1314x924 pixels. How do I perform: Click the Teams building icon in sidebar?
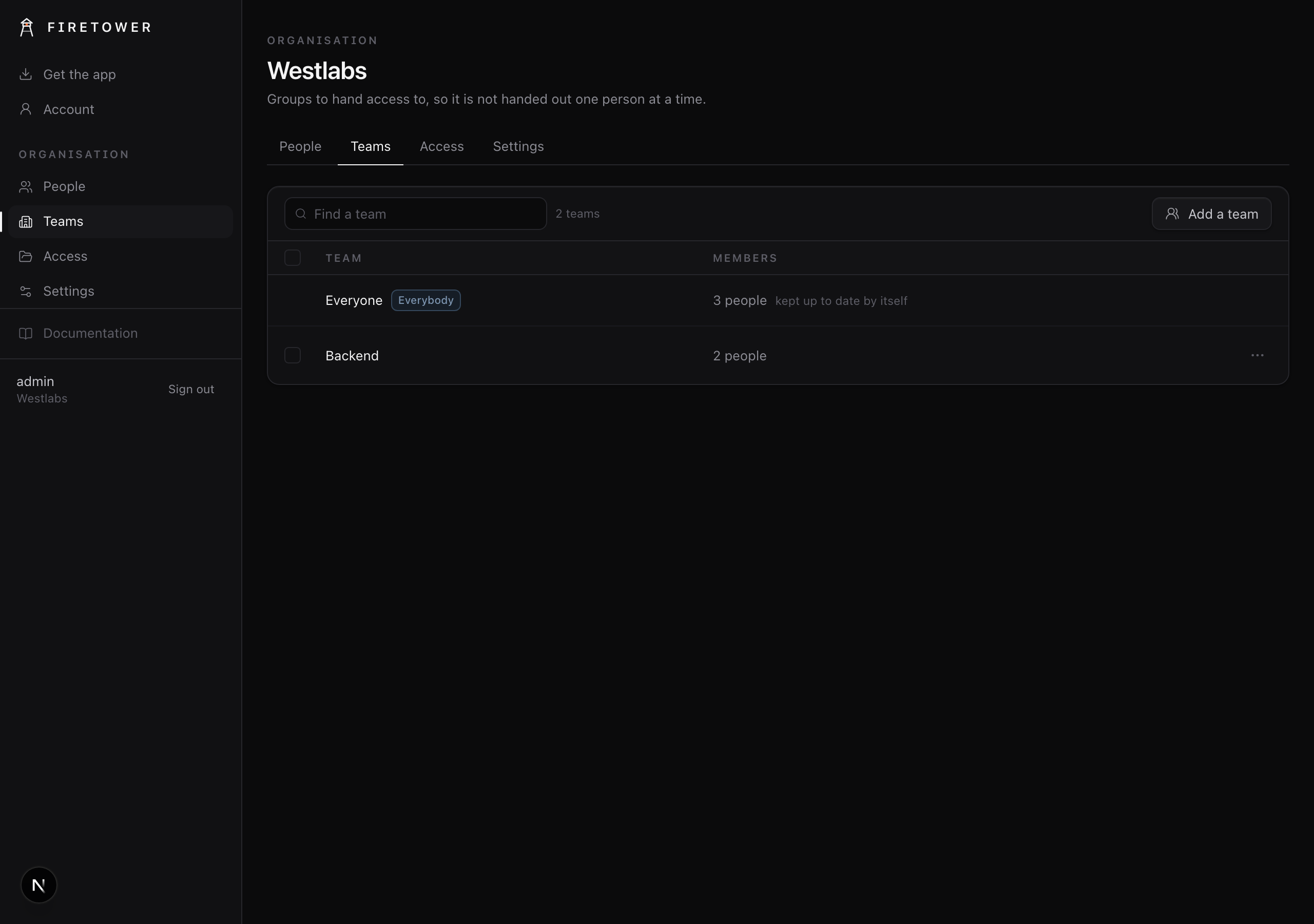[x=25, y=222]
